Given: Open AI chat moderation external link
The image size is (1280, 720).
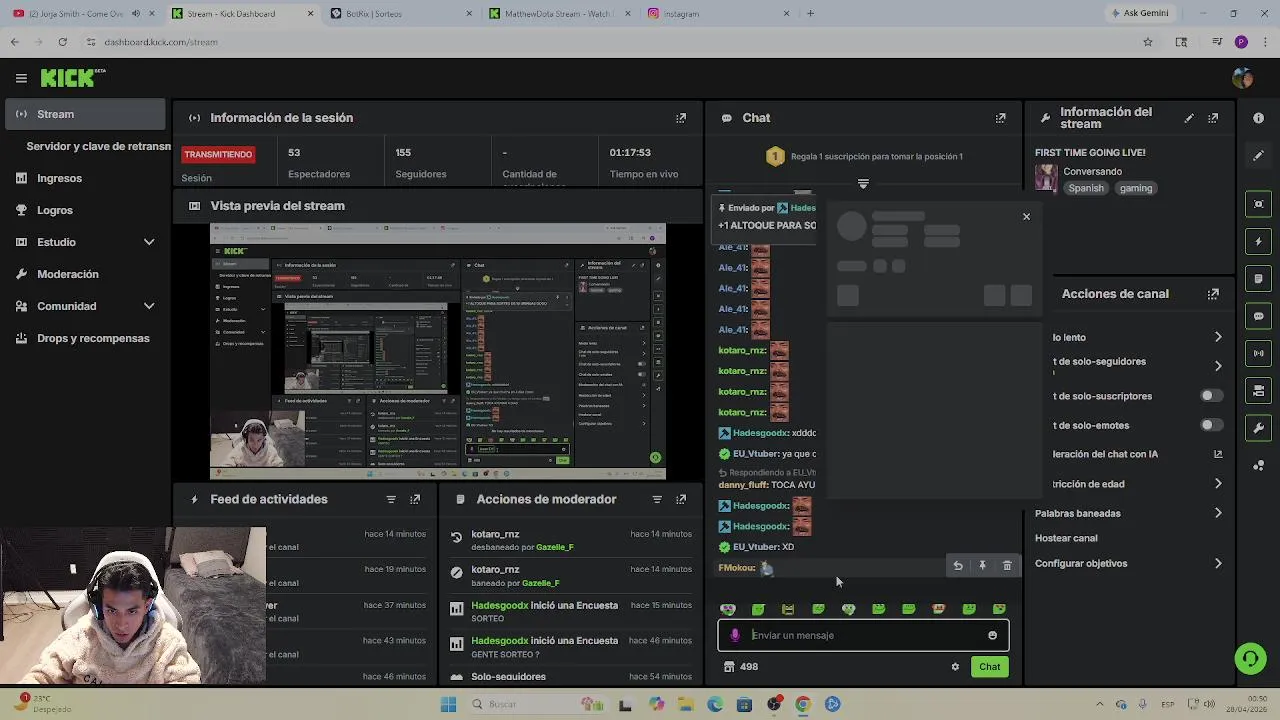Looking at the screenshot, I should [1218, 454].
